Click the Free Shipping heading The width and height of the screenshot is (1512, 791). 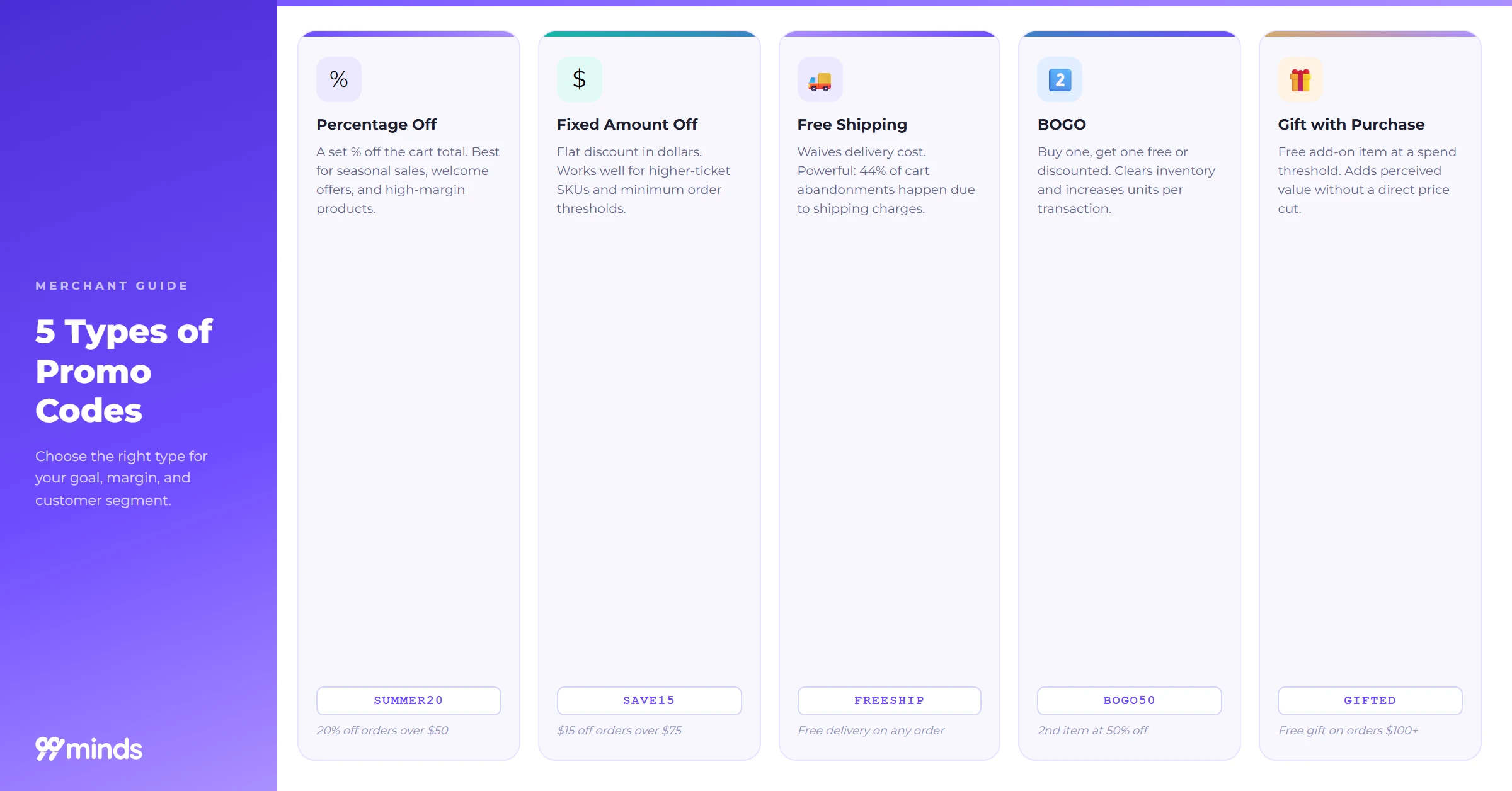[x=852, y=125]
